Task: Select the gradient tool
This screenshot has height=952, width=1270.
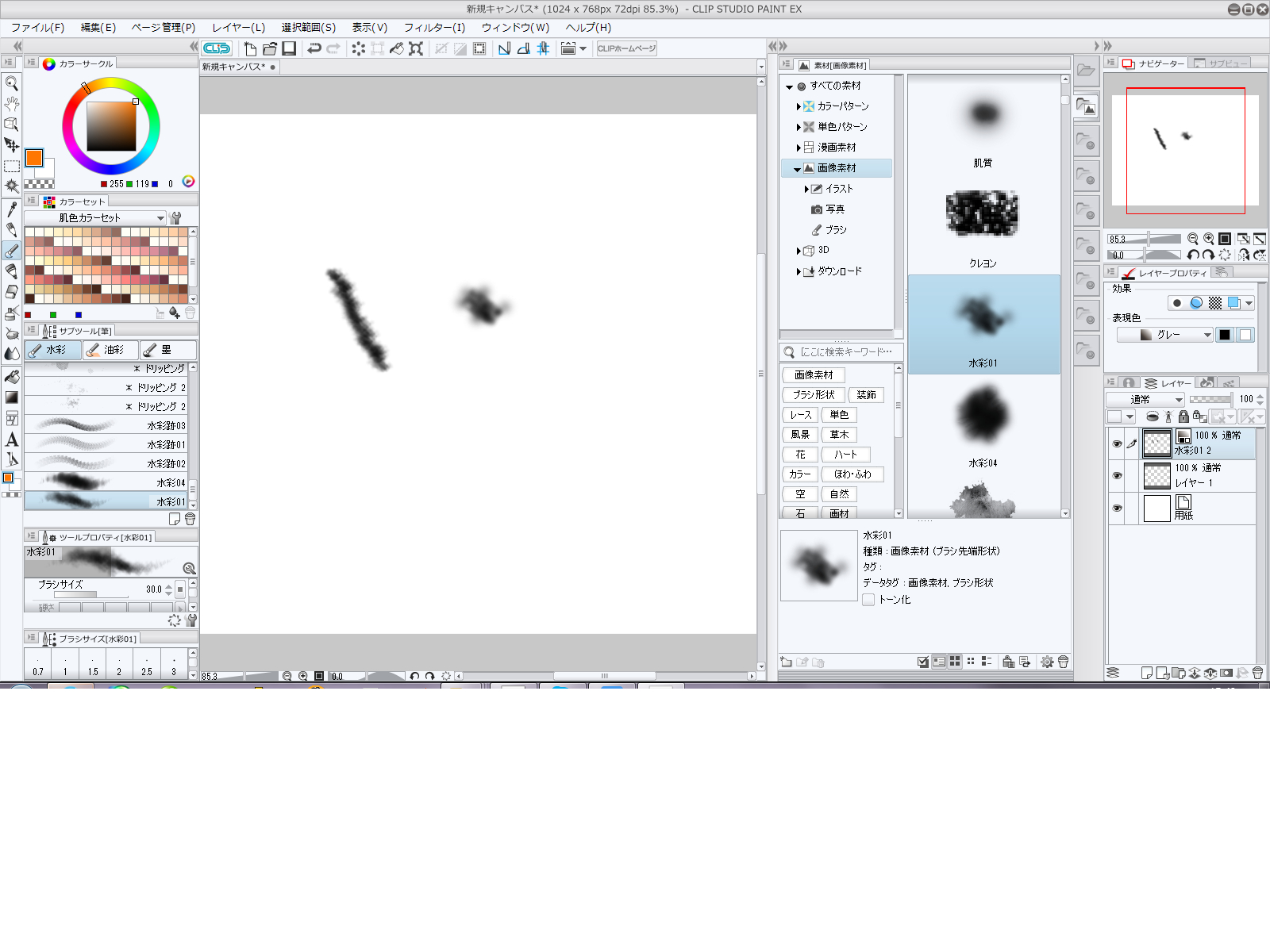Action: 12,397
